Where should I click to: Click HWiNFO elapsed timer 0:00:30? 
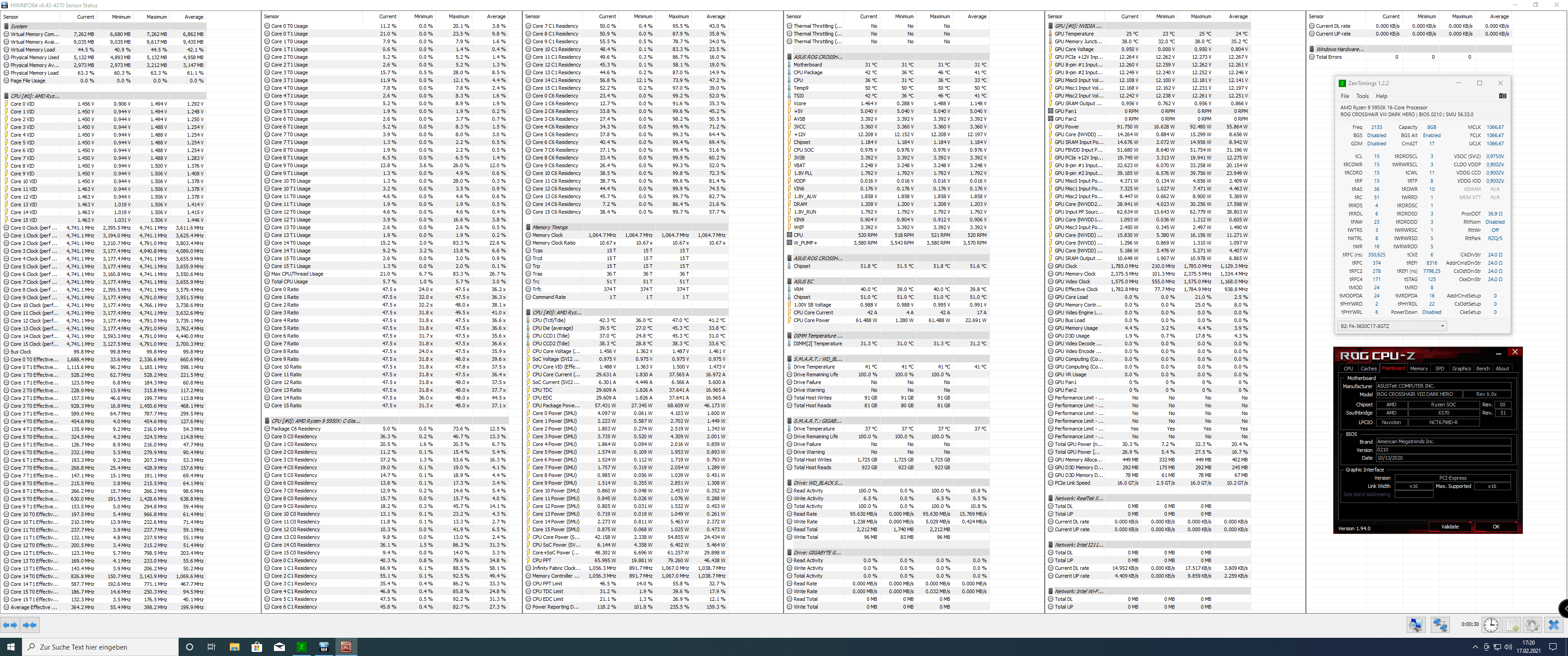pos(1470,625)
